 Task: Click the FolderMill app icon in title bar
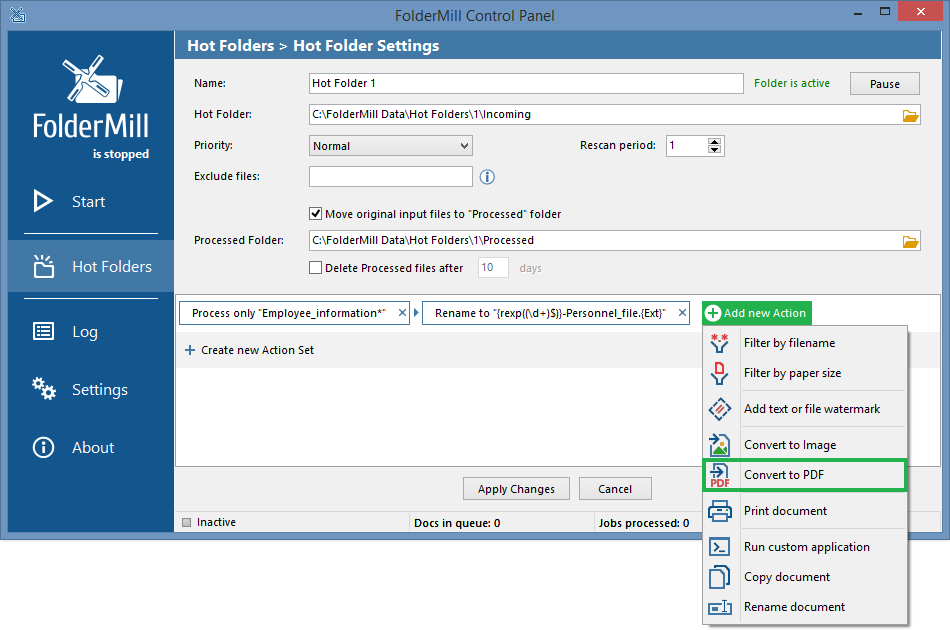[x=18, y=15]
